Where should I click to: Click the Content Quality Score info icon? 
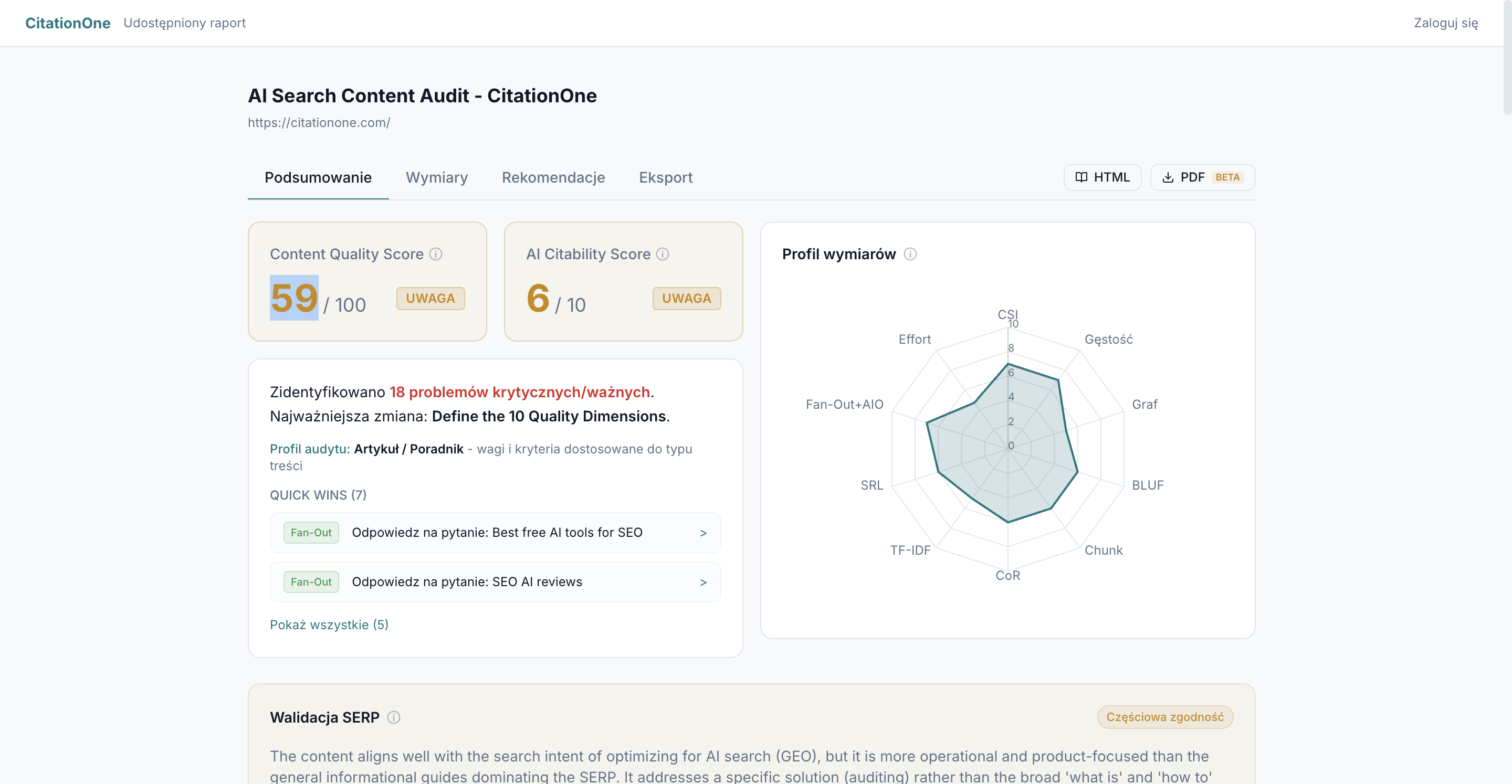[x=436, y=254]
